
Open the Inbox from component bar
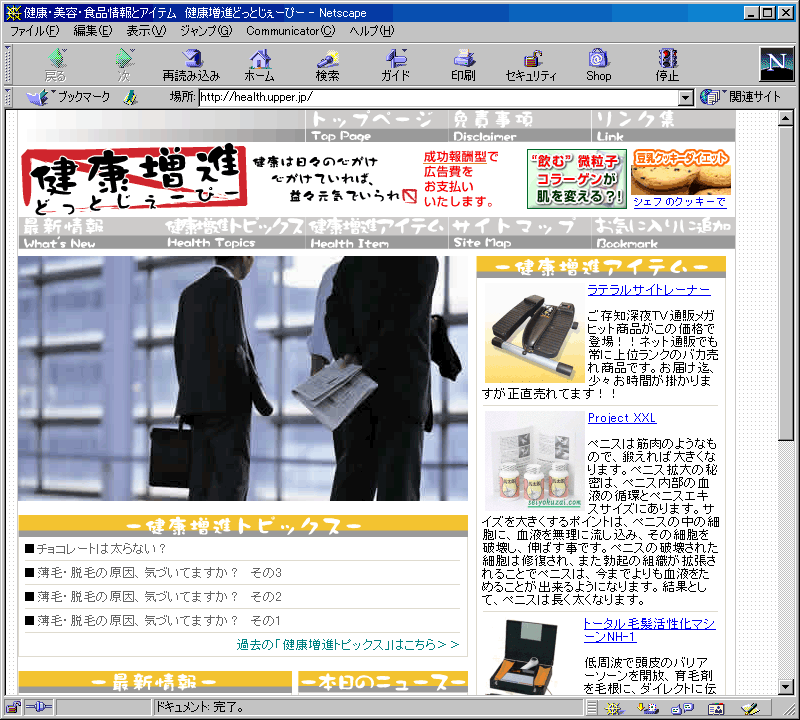pyautogui.click(x=648, y=708)
